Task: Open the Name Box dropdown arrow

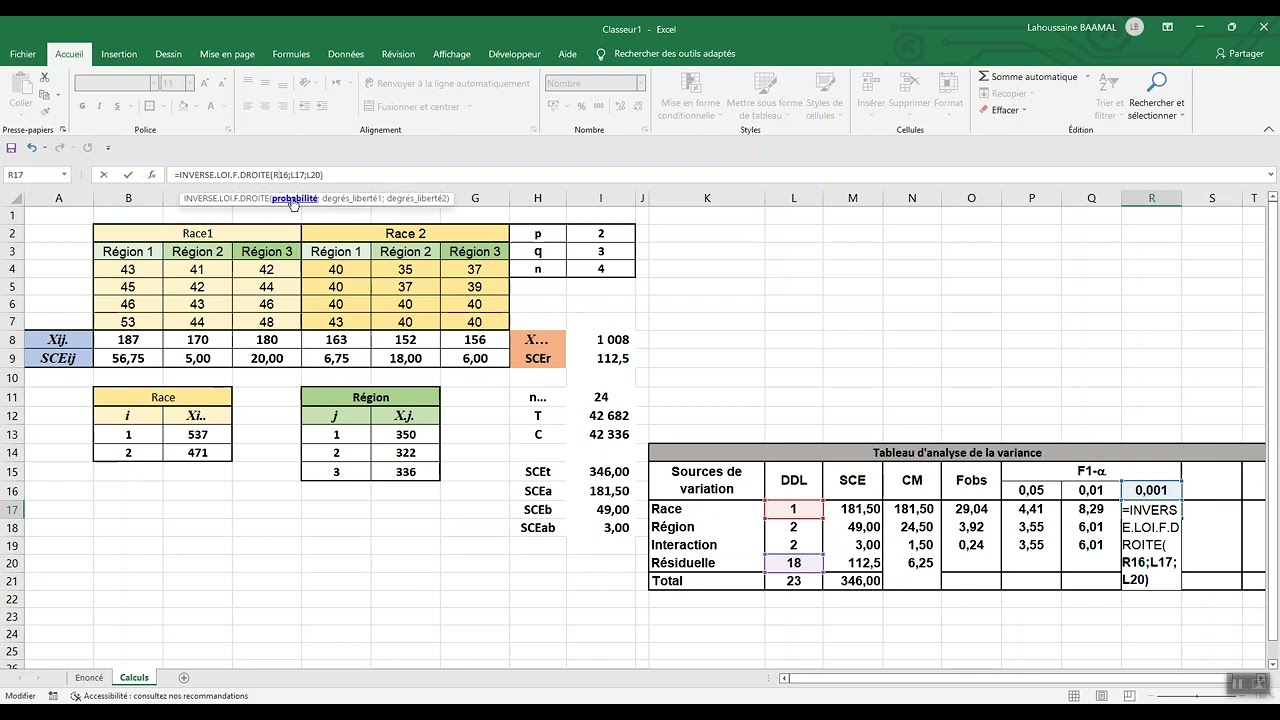Action: point(64,174)
